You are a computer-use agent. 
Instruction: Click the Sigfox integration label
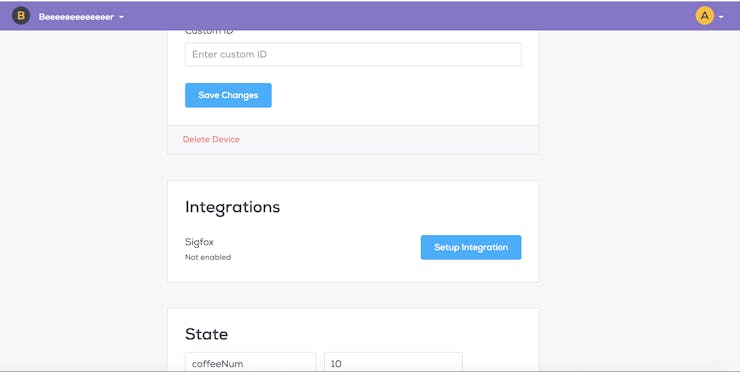click(199, 242)
